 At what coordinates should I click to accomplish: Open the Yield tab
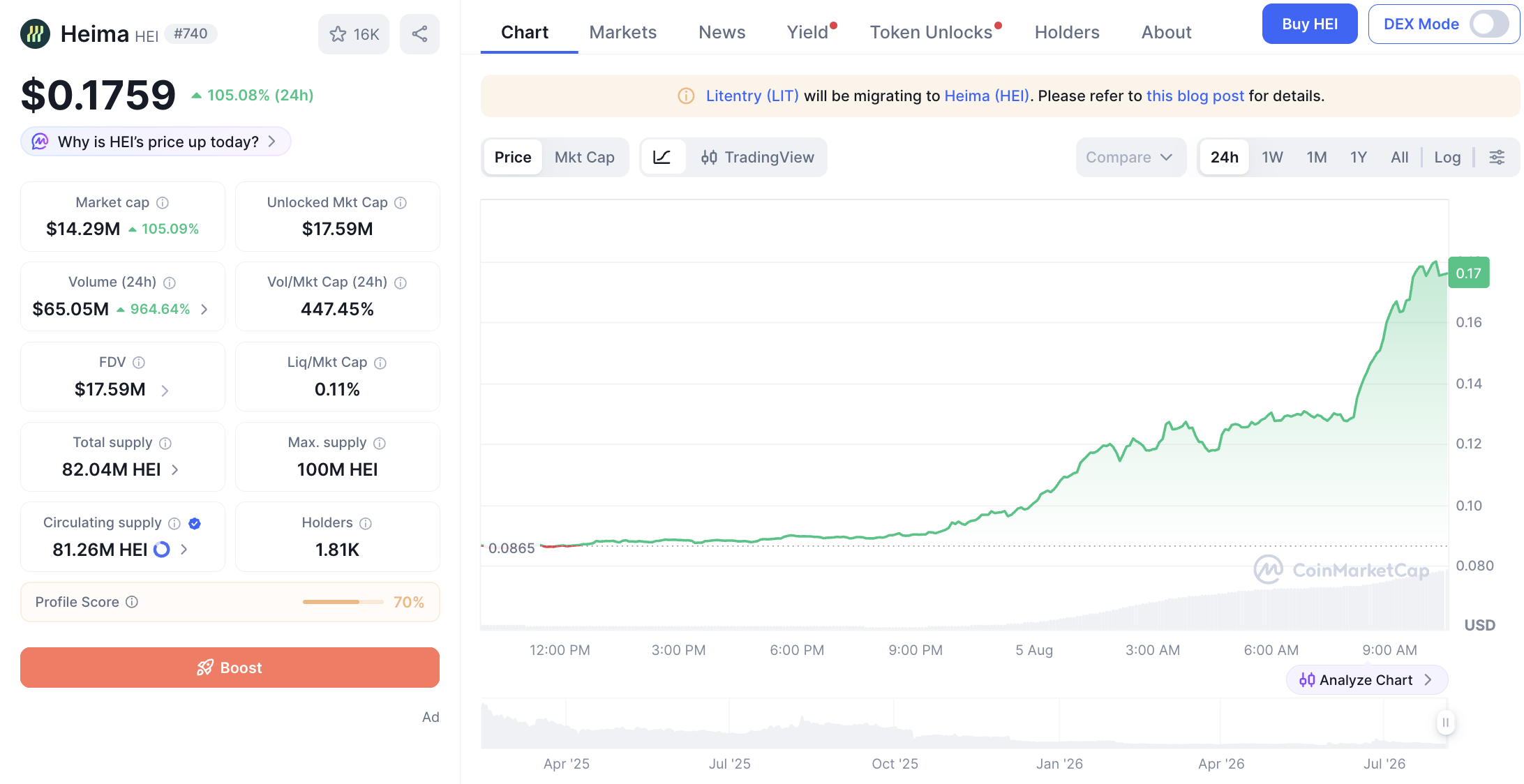click(807, 32)
